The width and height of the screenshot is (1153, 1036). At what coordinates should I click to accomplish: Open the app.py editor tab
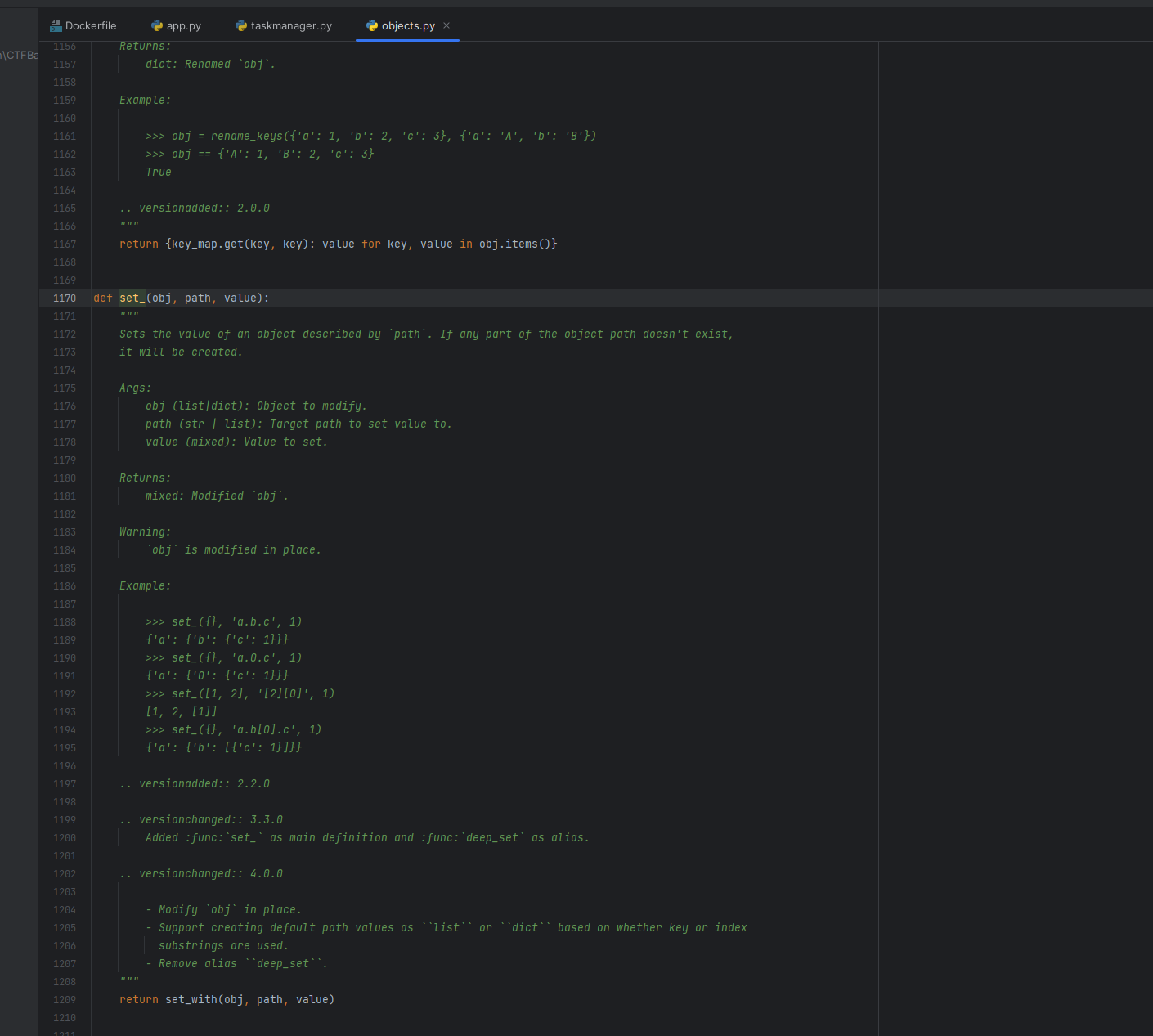176,25
